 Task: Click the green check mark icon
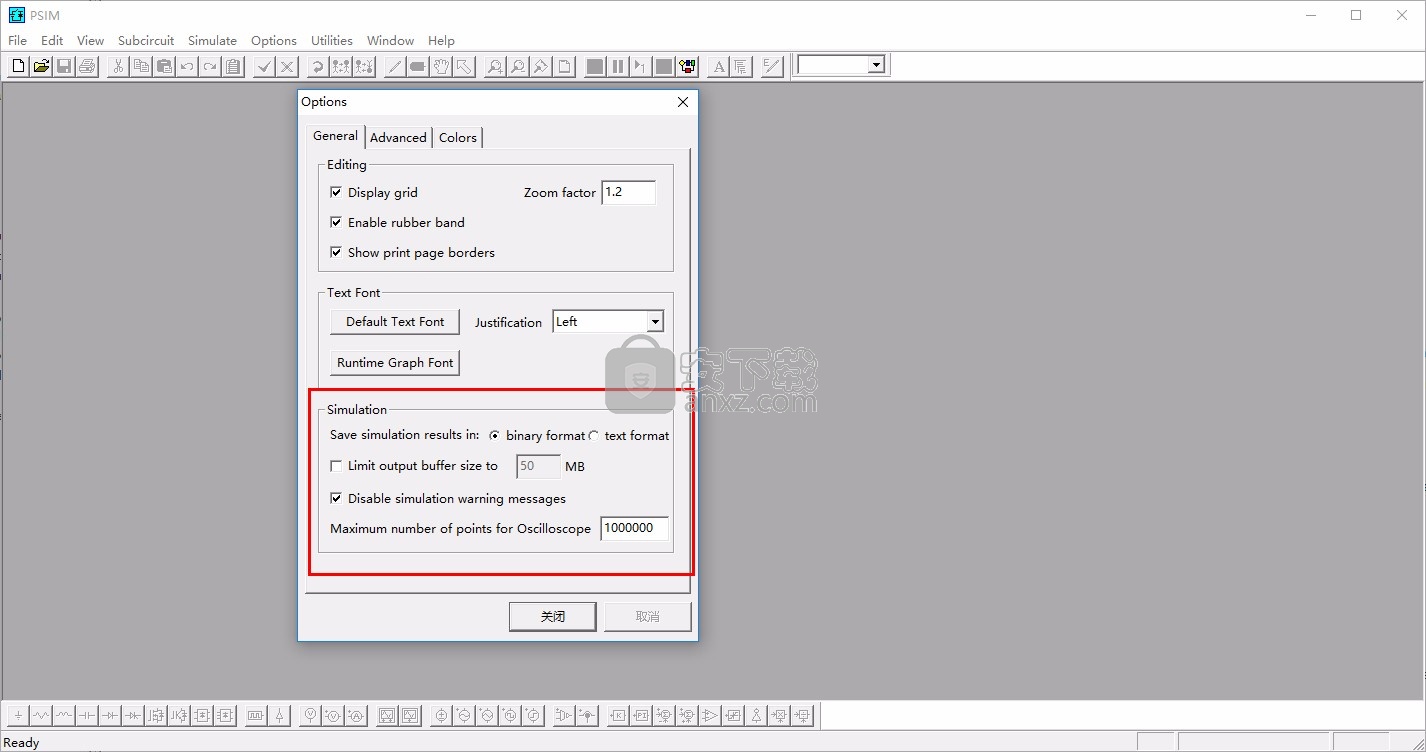[264, 66]
